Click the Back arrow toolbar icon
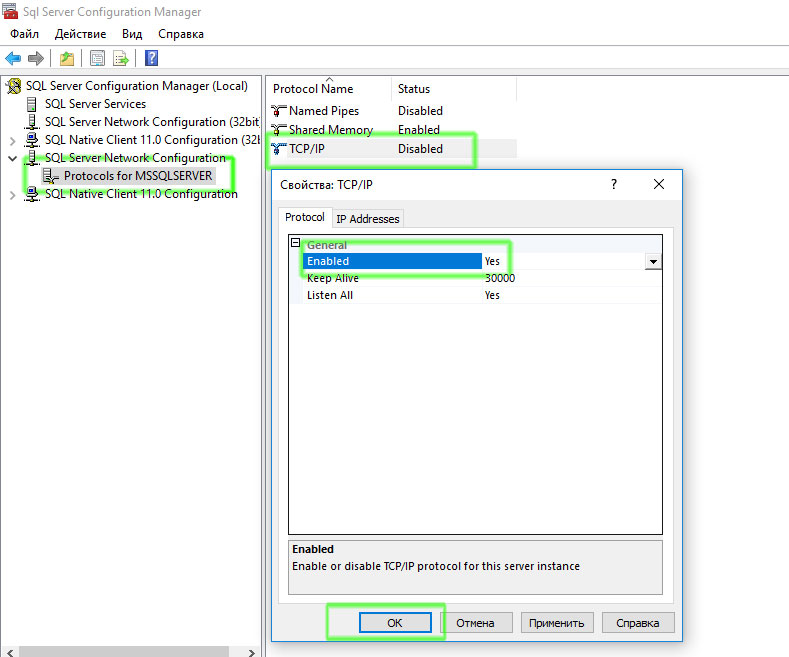The width and height of the screenshot is (789, 657). point(13,58)
